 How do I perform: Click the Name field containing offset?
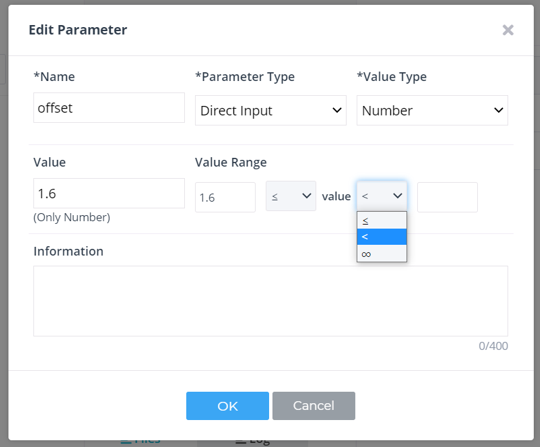point(109,107)
